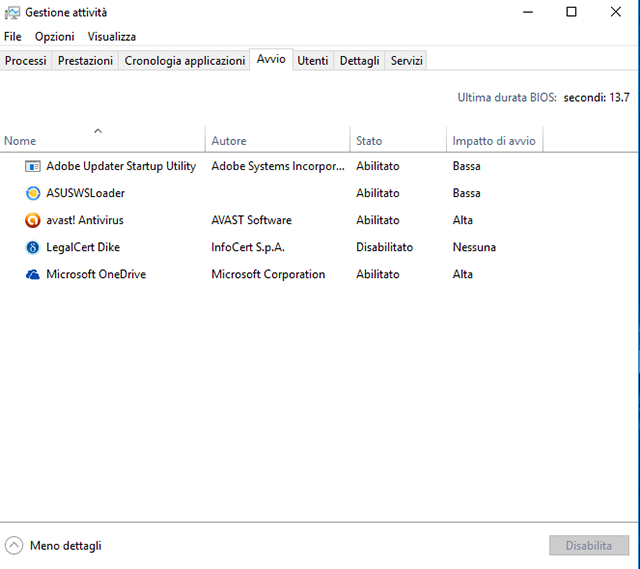Minimize the Gestione attività window
The height and width of the screenshot is (569, 640).
click(x=528, y=12)
